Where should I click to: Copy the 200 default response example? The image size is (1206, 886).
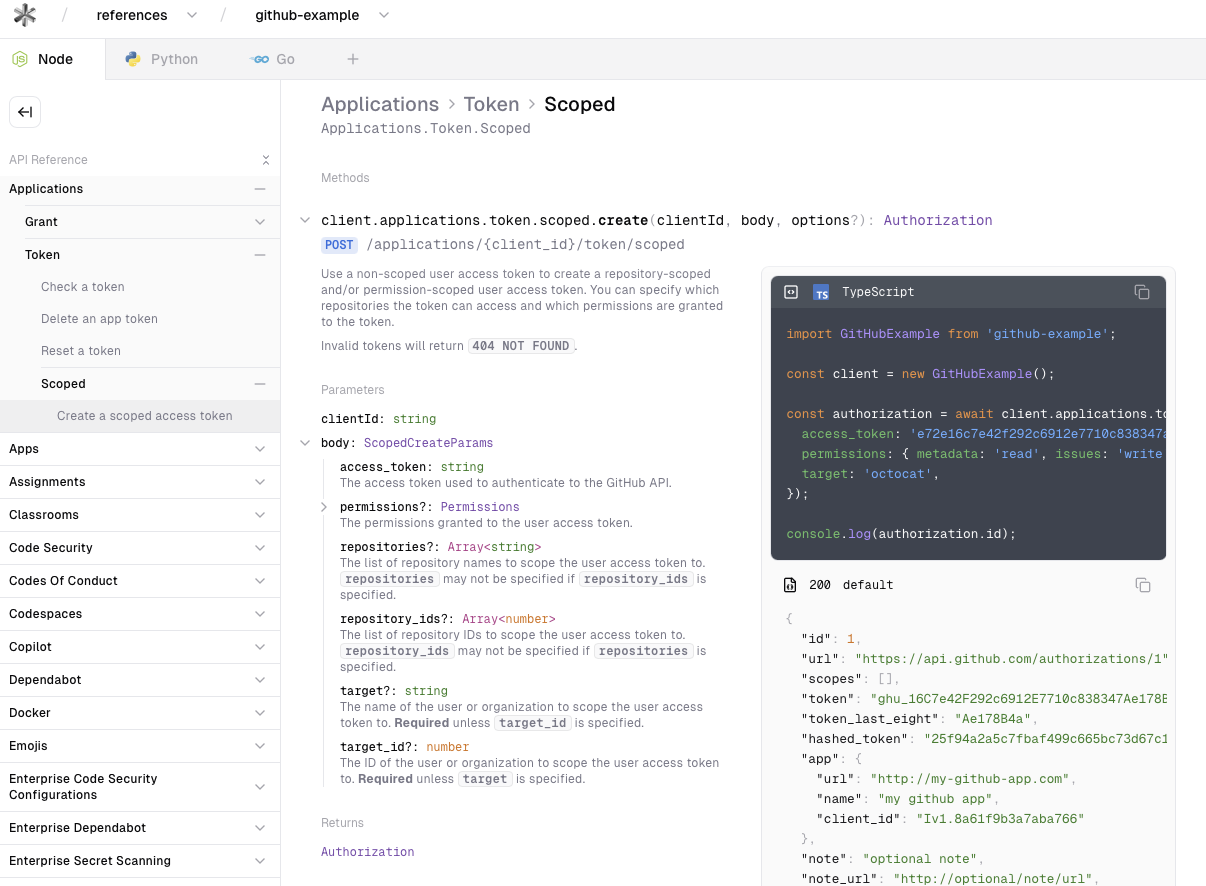pos(1143,585)
